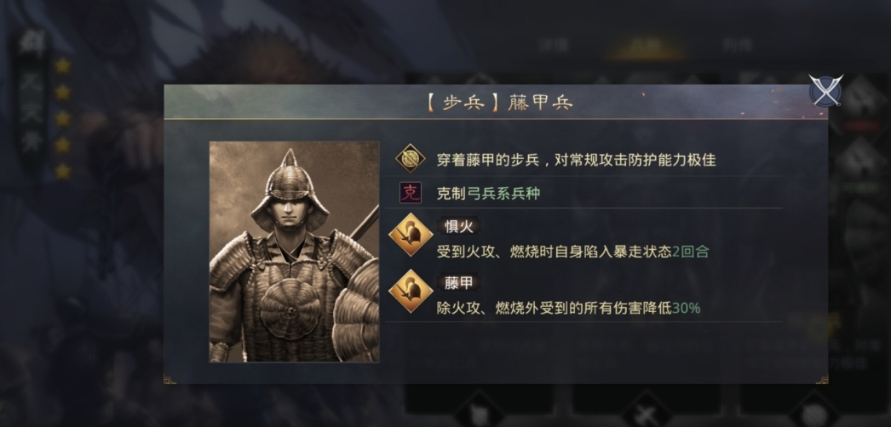
Task: Select the 惧火 skill diamond icon
Action: click(410, 235)
